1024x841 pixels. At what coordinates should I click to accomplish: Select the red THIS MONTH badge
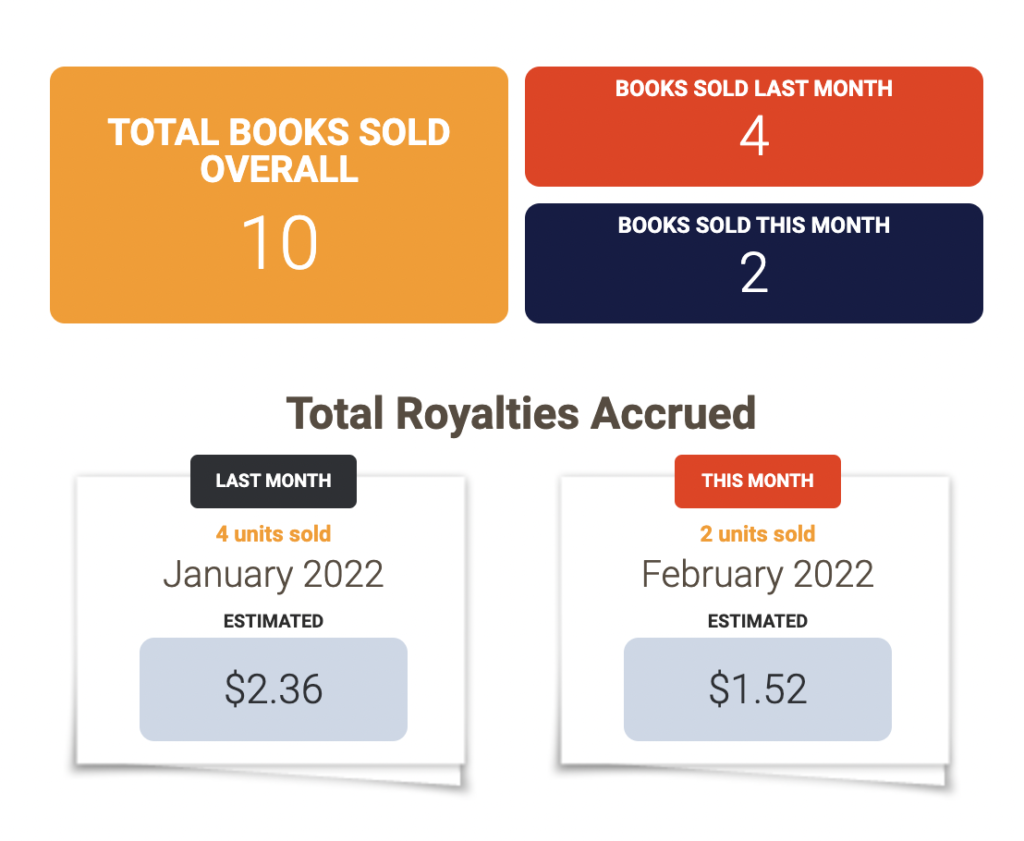757,481
